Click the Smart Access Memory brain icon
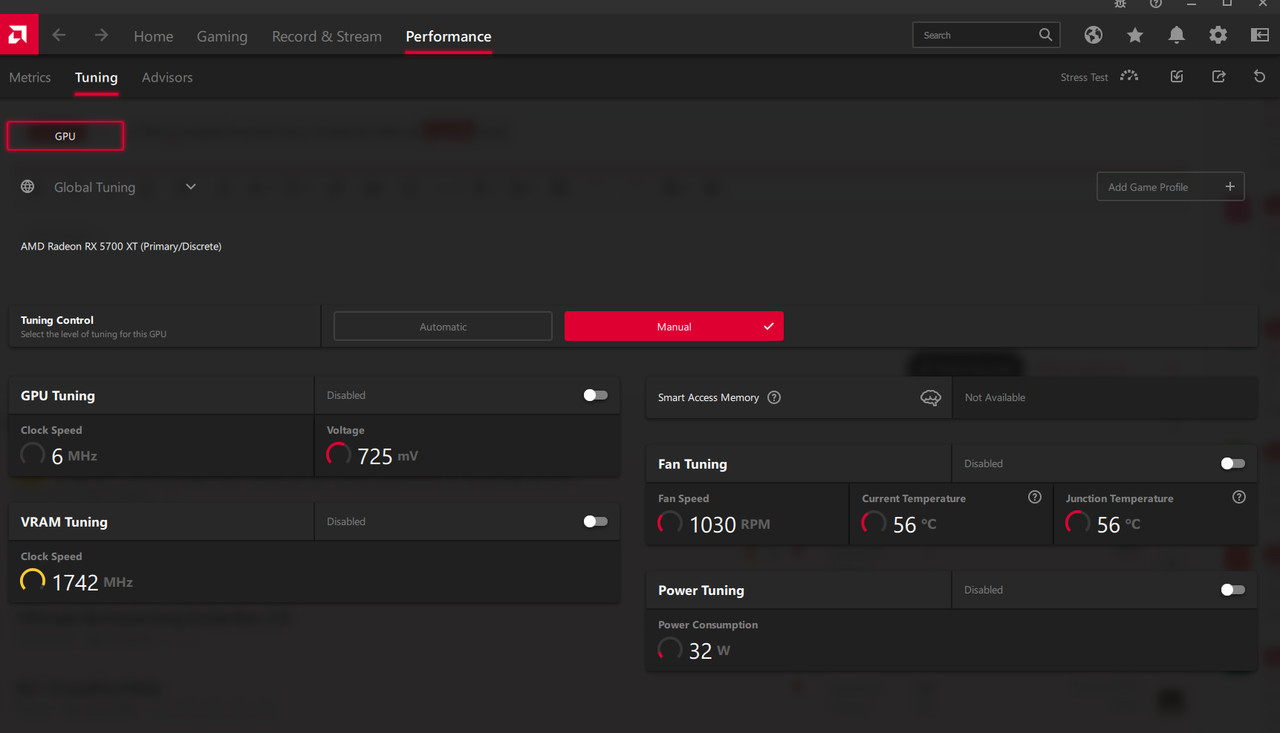Screen dimensions: 1280x733 point(930,398)
